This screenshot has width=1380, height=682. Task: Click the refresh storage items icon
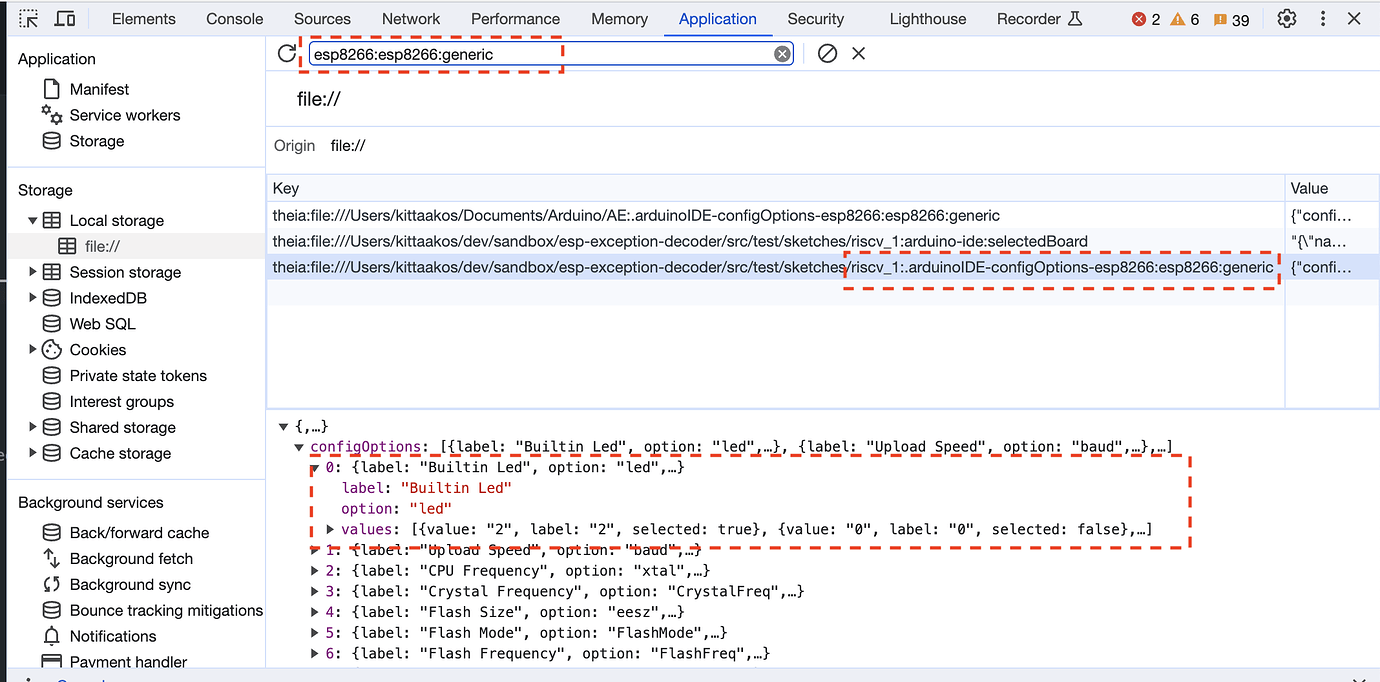click(x=288, y=53)
